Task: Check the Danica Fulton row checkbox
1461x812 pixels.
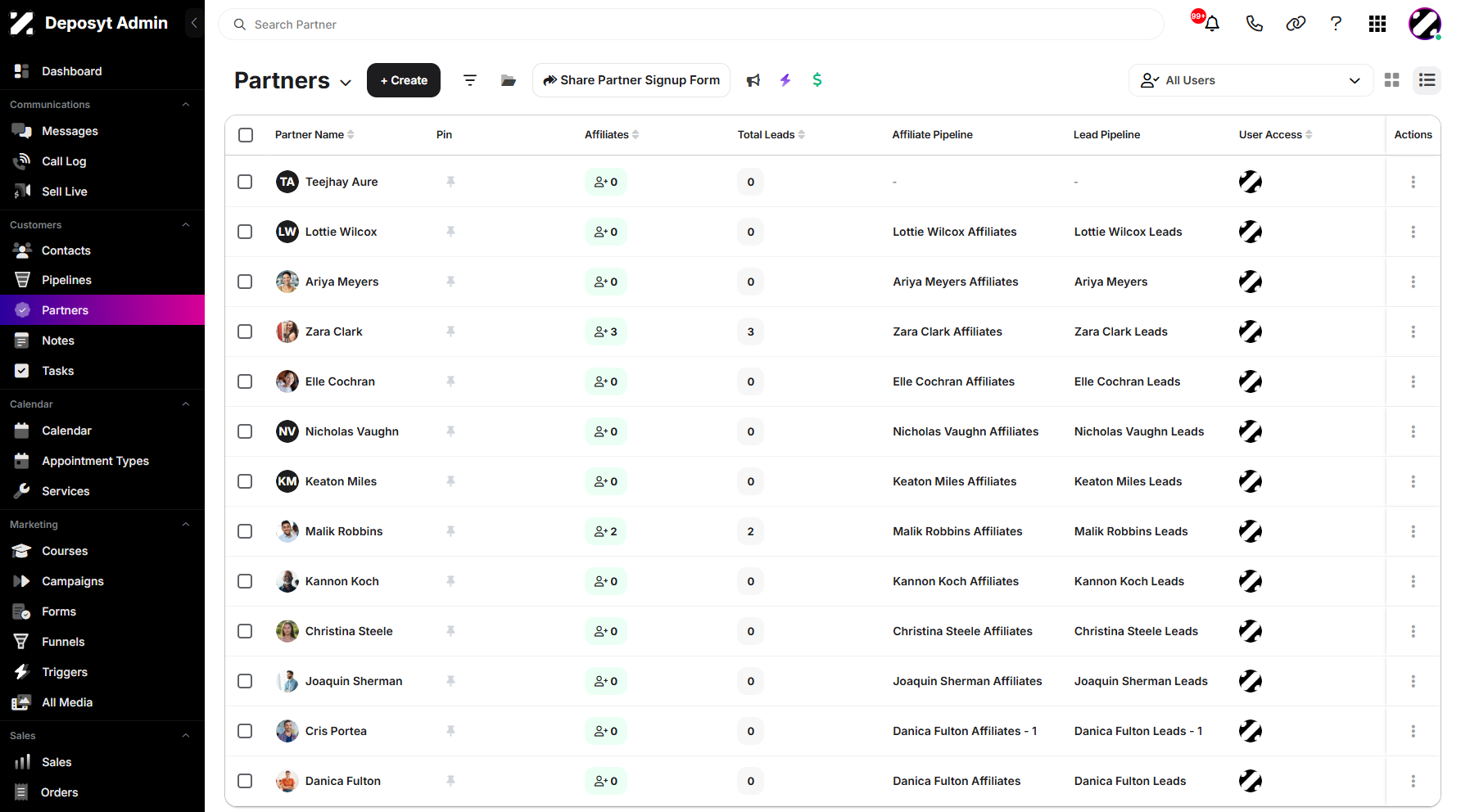Action: click(245, 781)
